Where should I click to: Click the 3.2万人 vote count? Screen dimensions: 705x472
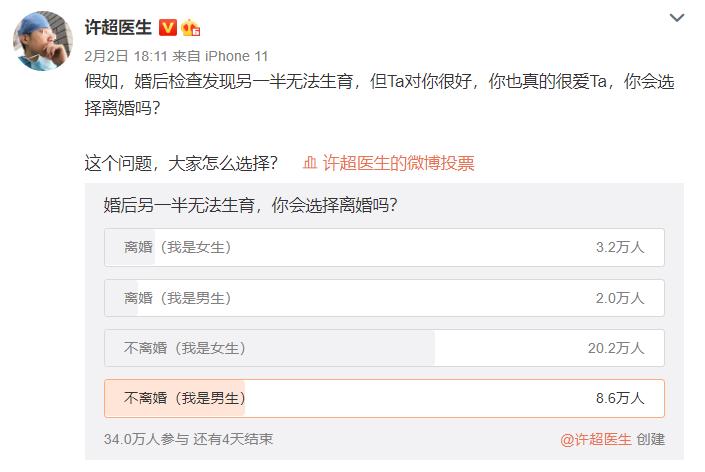[620, 247]
